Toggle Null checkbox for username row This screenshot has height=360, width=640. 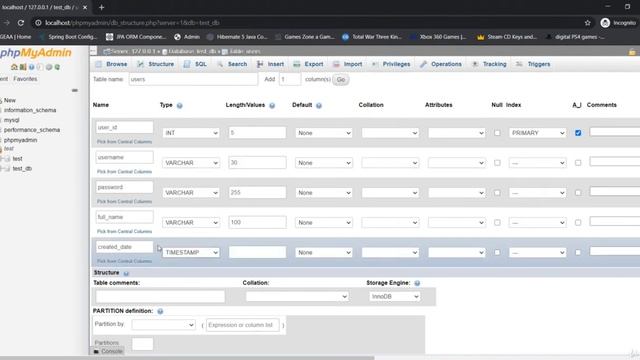click(x=497, y=163)
